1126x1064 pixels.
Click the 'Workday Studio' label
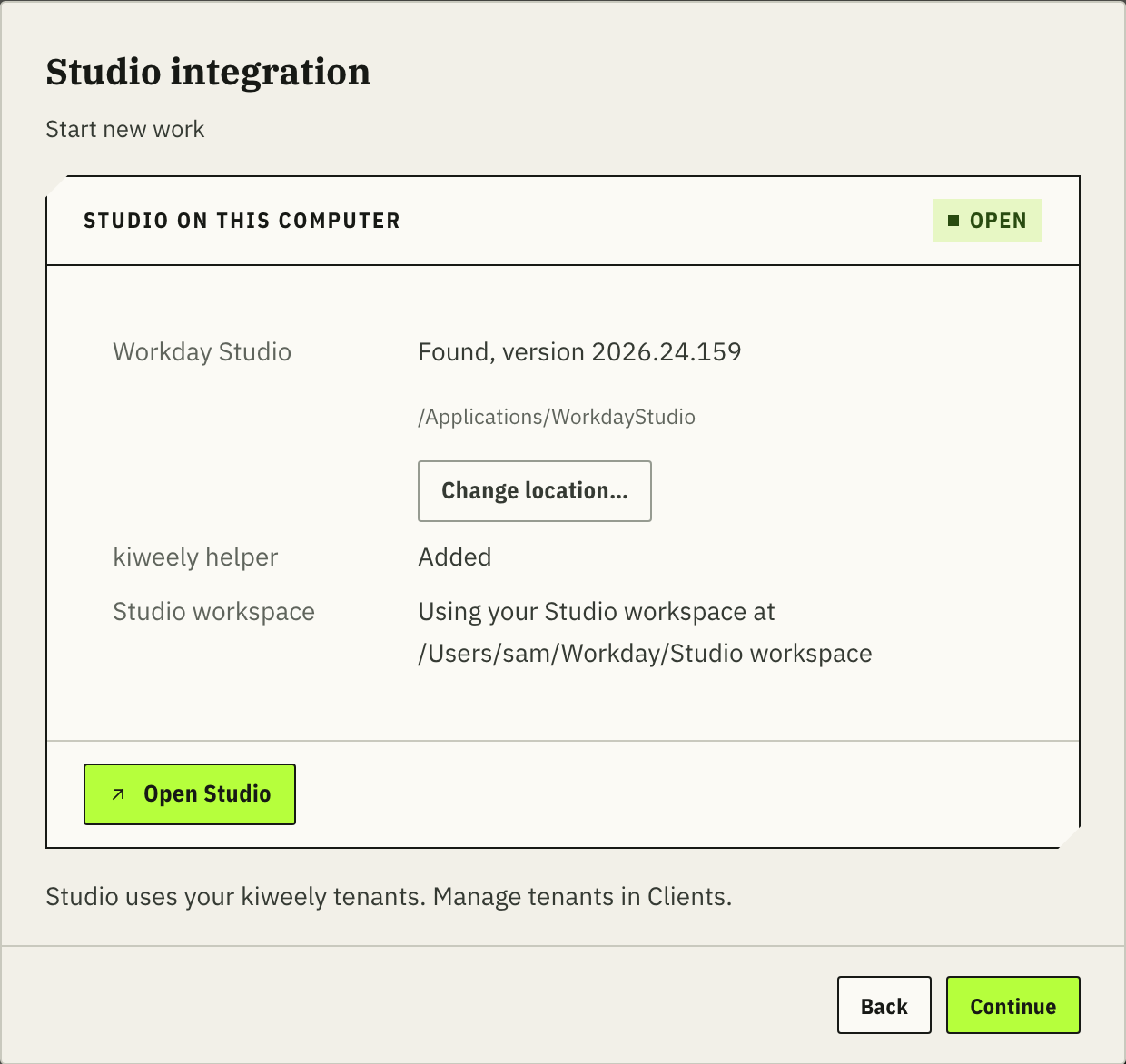(x=202, y=352)
